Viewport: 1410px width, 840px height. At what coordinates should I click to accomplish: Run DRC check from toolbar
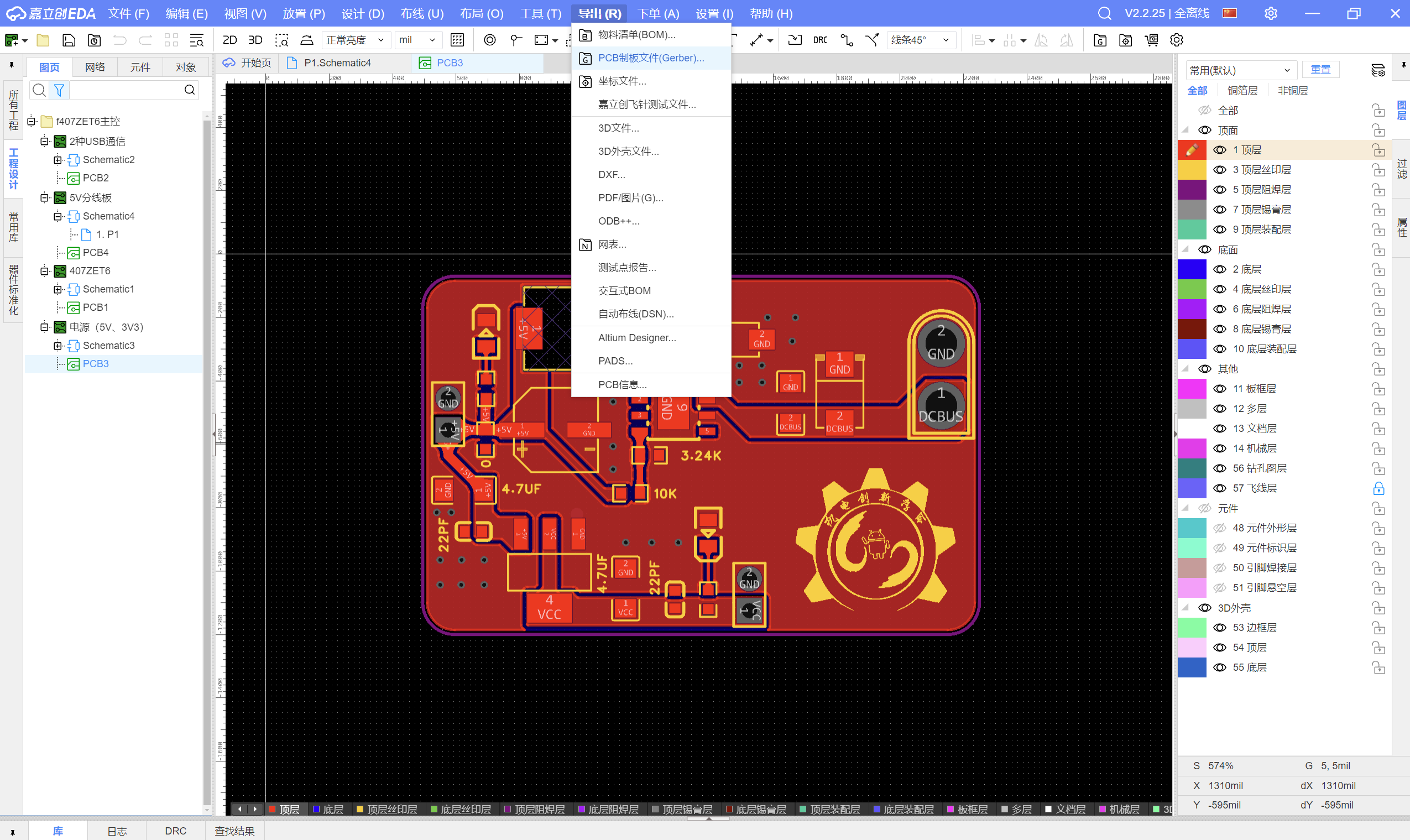(820, 40)
